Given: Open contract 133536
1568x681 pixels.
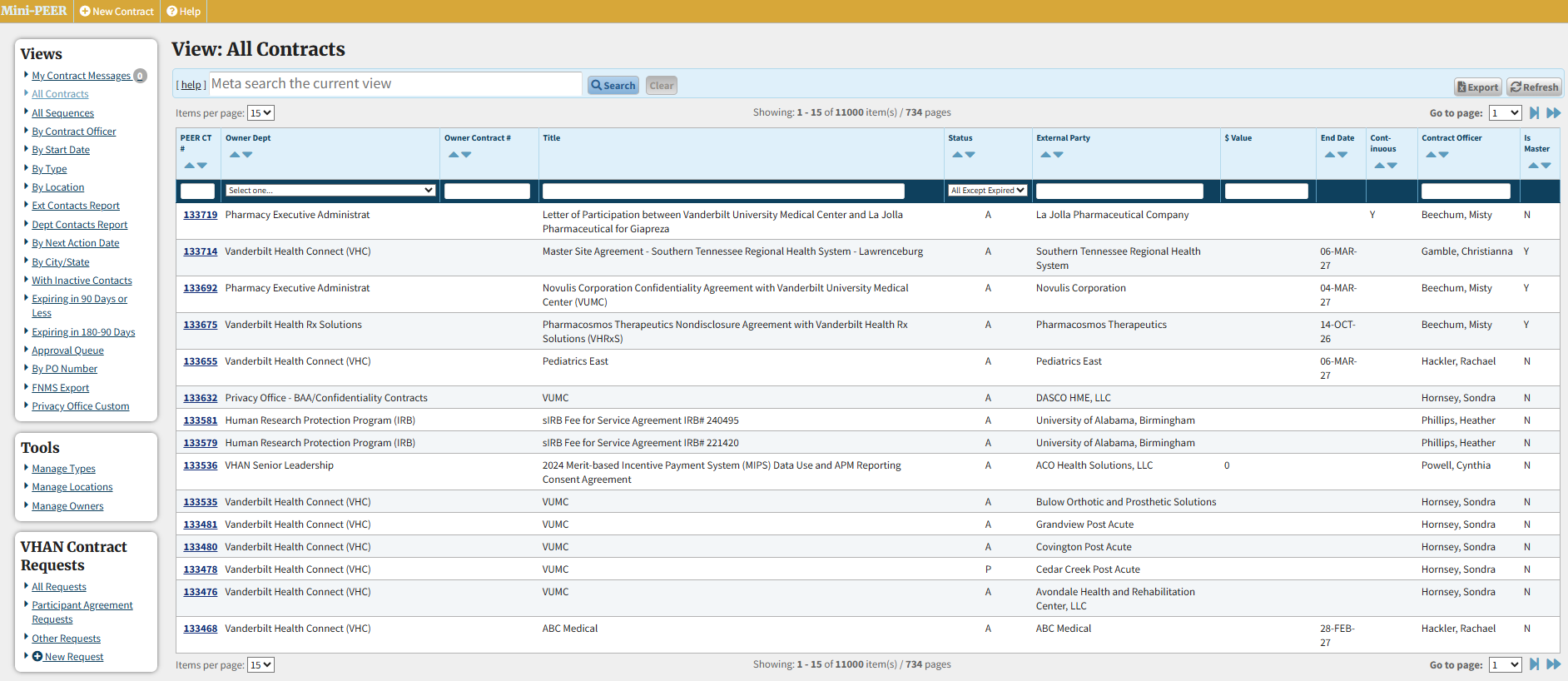Looking at the screenshot, I should [201, 465].
